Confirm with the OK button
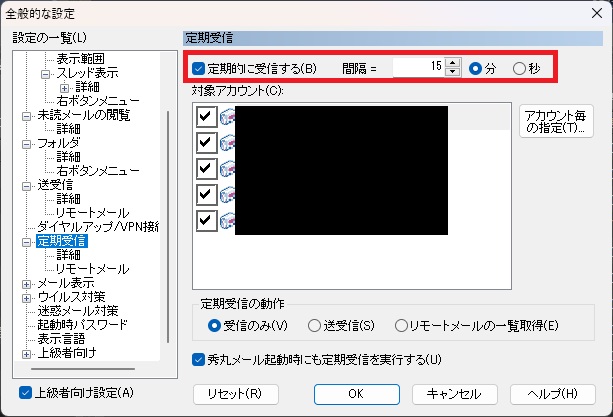The width and height of the screenshot is (613, 417). [x=357, y=394]
